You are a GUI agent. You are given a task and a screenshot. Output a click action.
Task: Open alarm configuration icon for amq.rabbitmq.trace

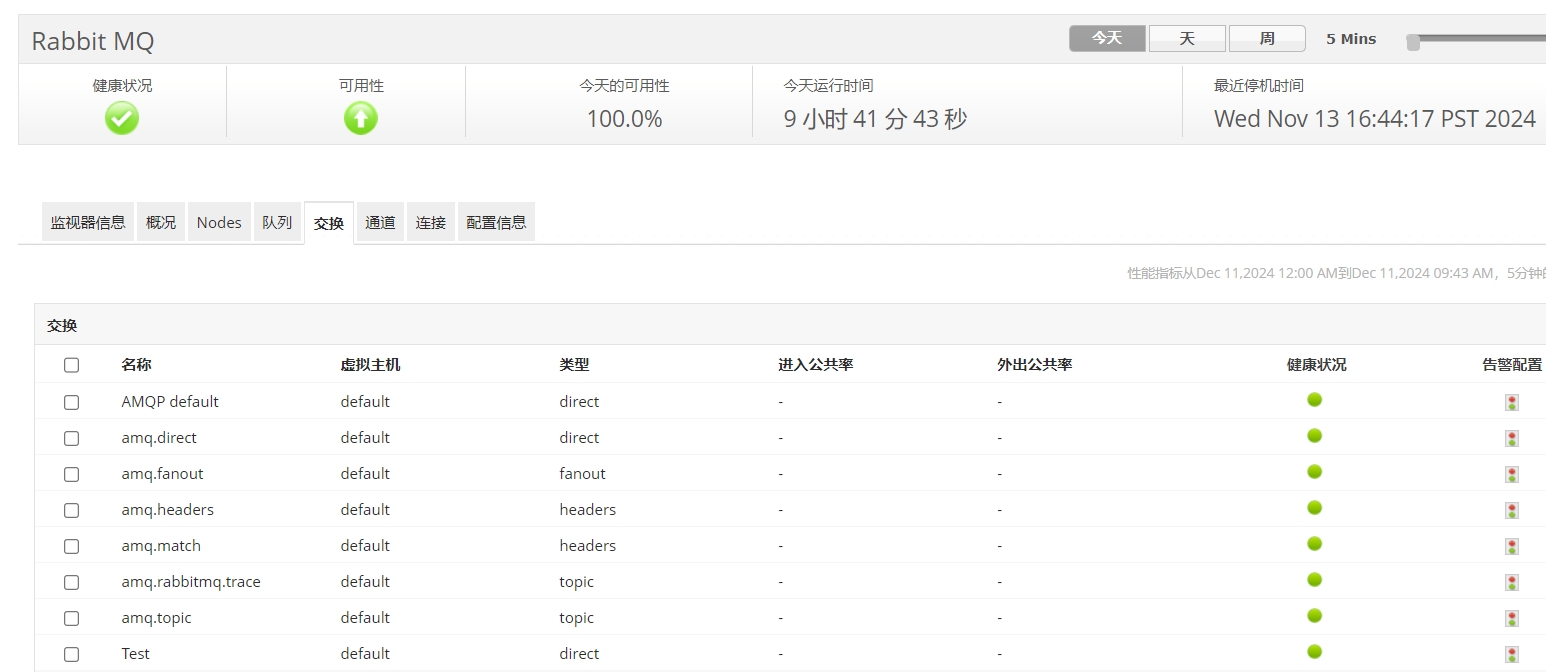(x=1512, y=582)
